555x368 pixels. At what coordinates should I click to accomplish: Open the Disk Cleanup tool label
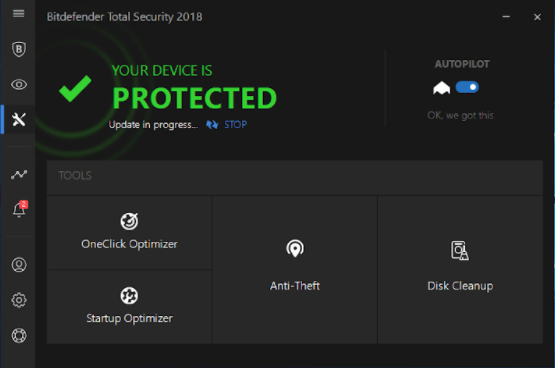tap(460, 286)
